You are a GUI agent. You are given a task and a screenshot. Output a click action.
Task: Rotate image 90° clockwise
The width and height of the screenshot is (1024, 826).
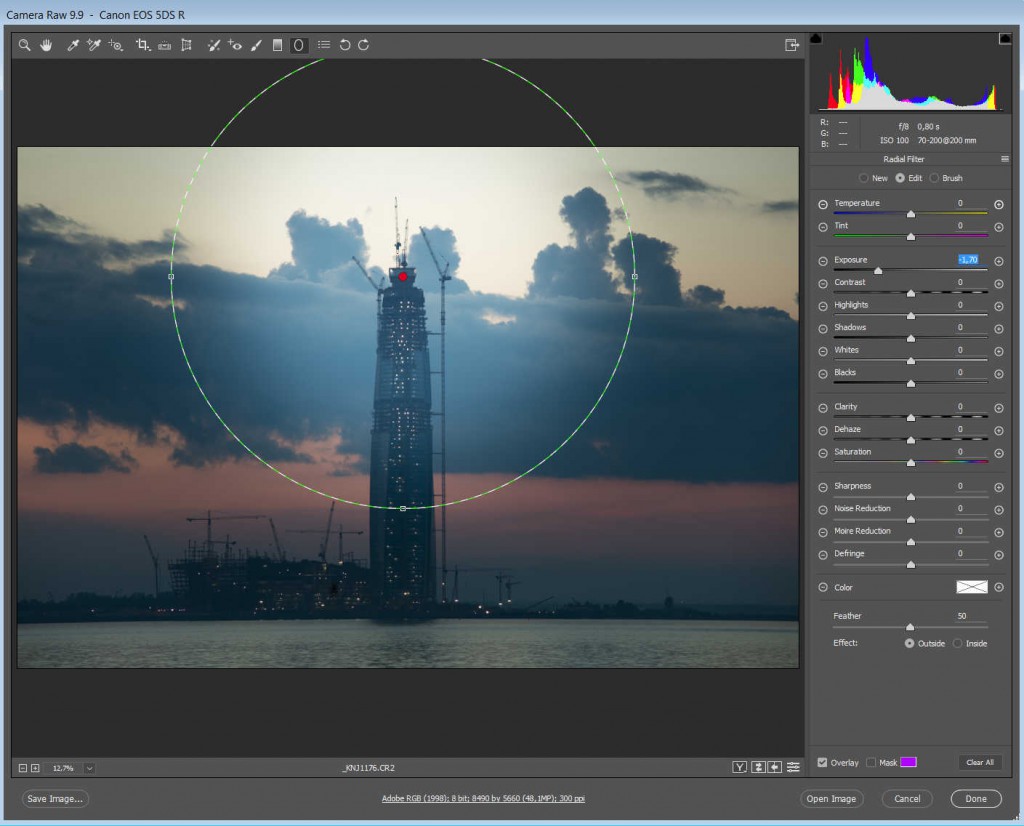tap(364, 45)
